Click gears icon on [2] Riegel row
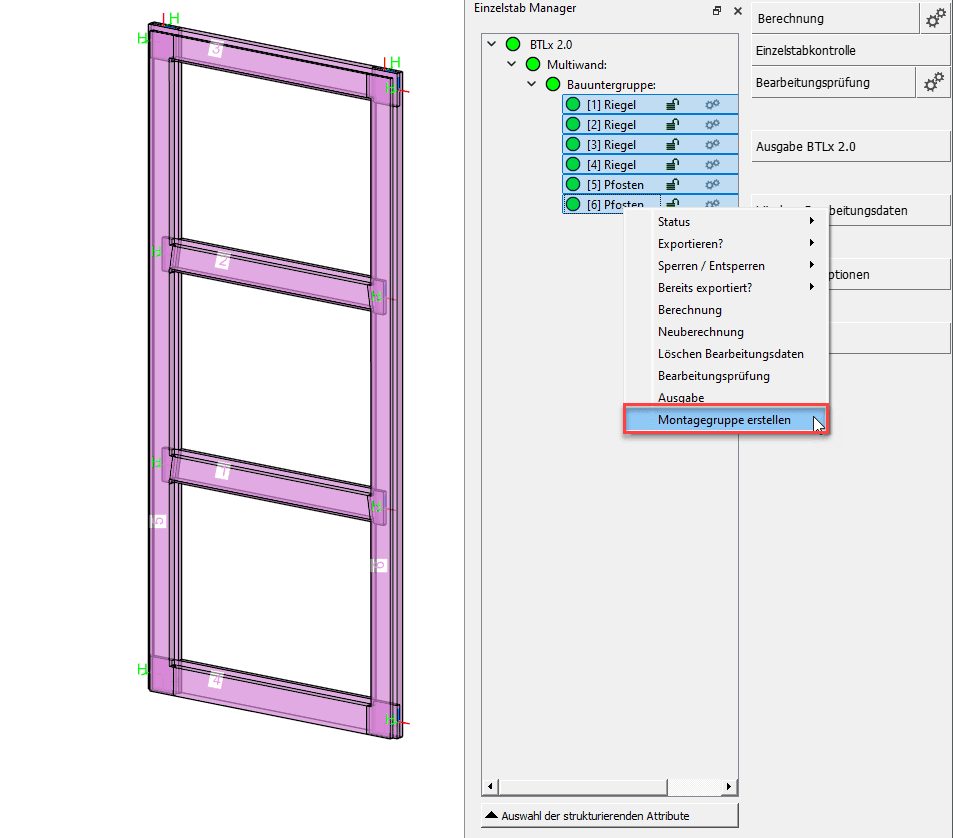953x838 pixels. [x=712, y=125]
